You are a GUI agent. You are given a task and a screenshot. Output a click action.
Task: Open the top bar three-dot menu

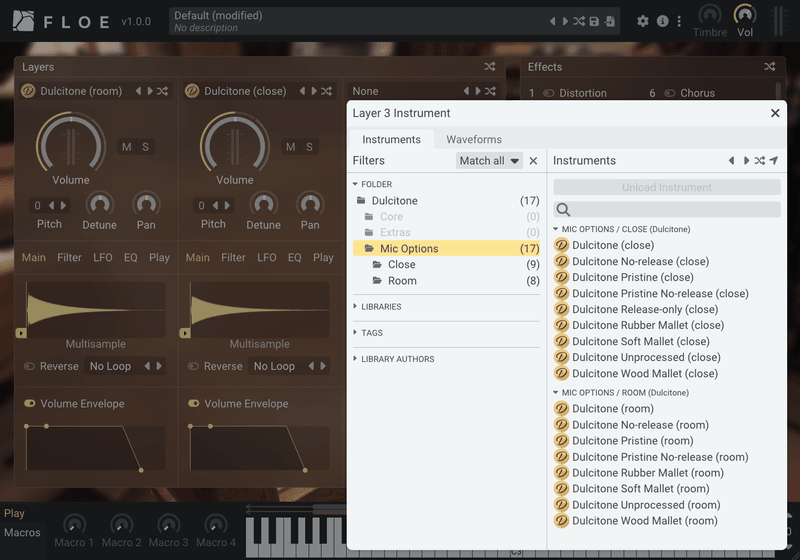[679, 21]
